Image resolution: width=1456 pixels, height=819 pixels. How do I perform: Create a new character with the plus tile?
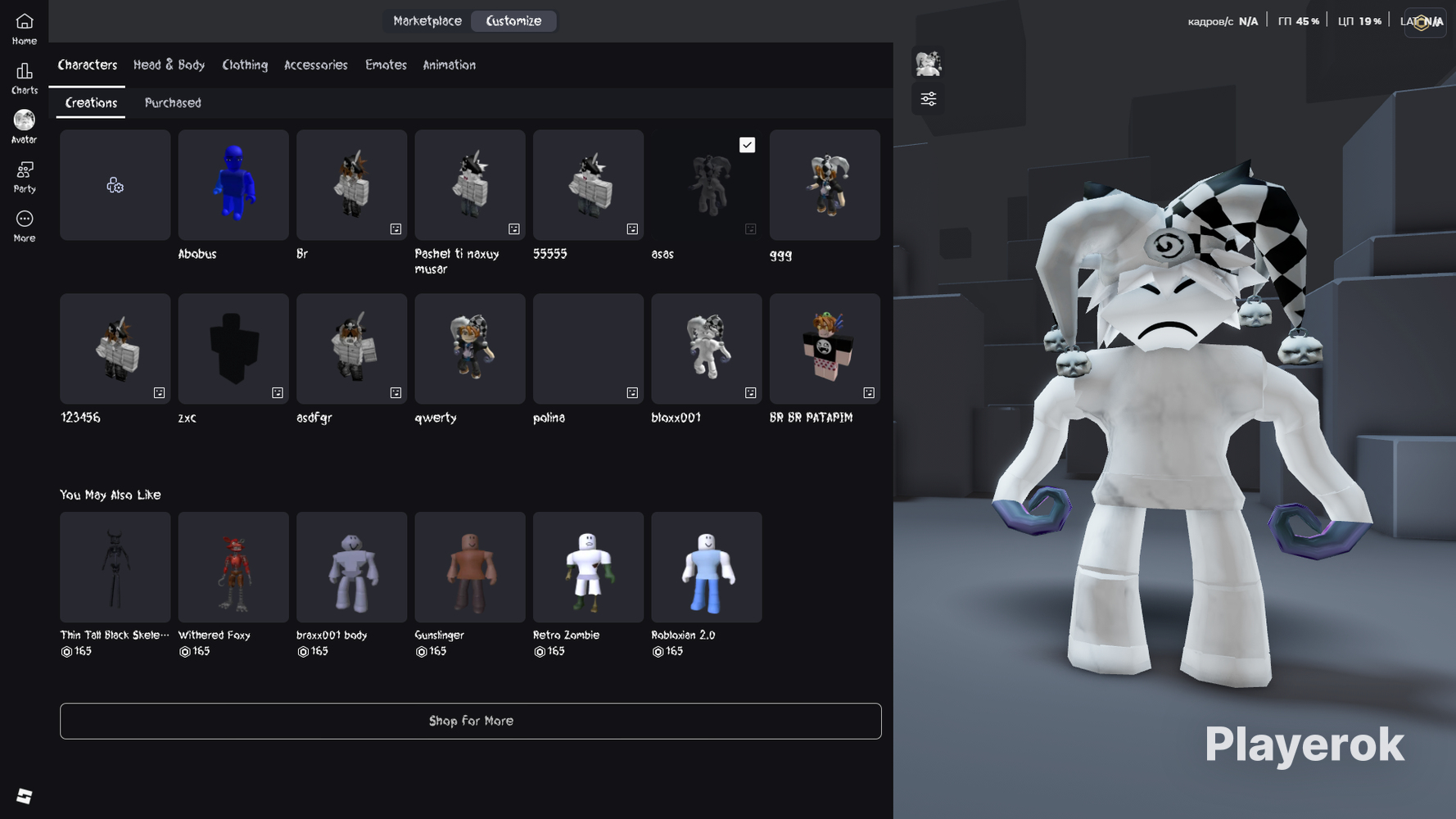(x=115, y=185)
